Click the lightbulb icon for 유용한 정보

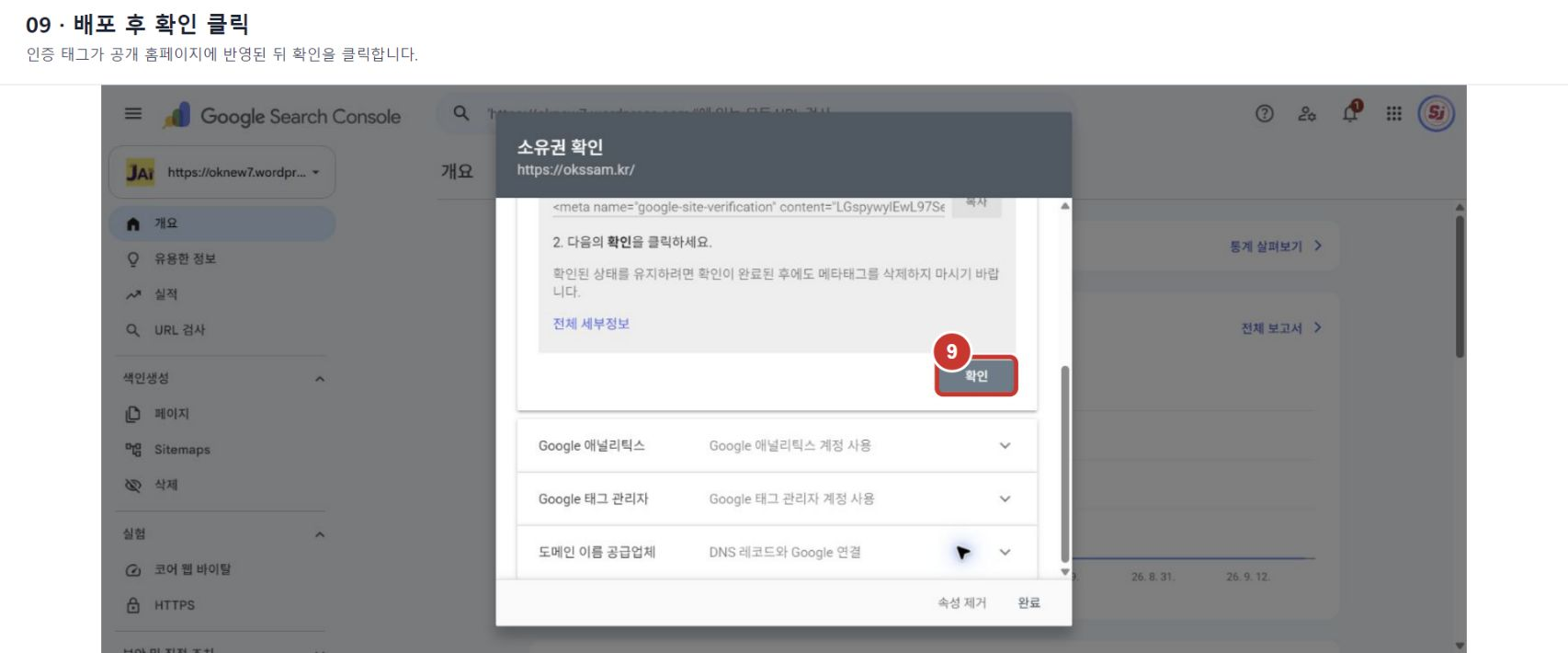(x=133, y=259)
